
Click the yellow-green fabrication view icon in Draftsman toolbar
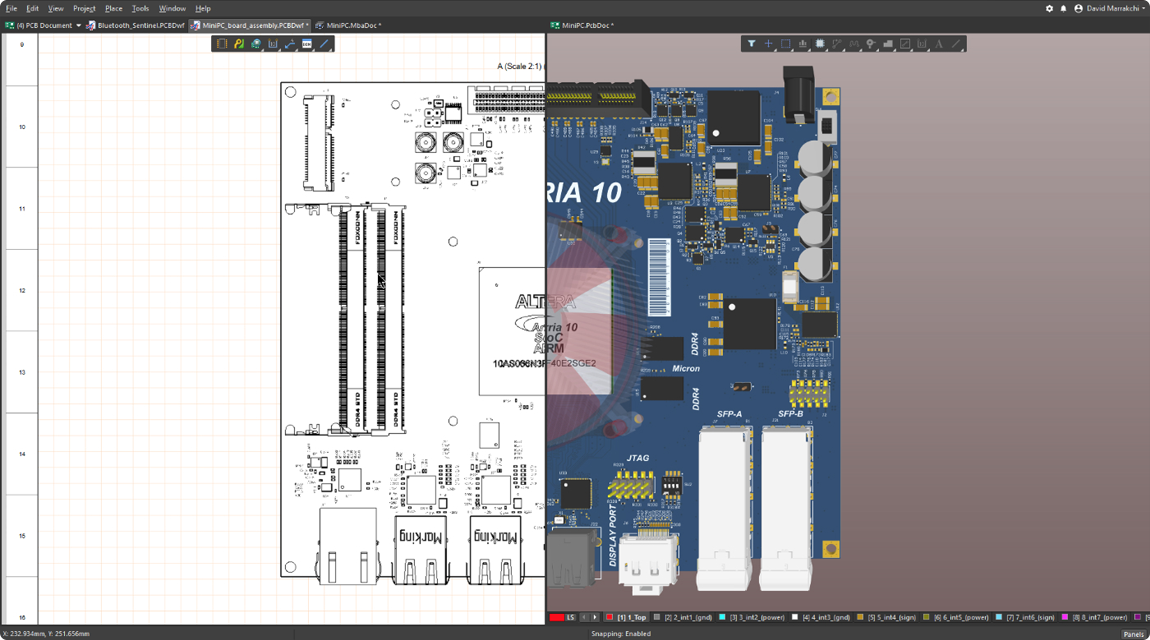pyautogui.click(x=239, y=44)
